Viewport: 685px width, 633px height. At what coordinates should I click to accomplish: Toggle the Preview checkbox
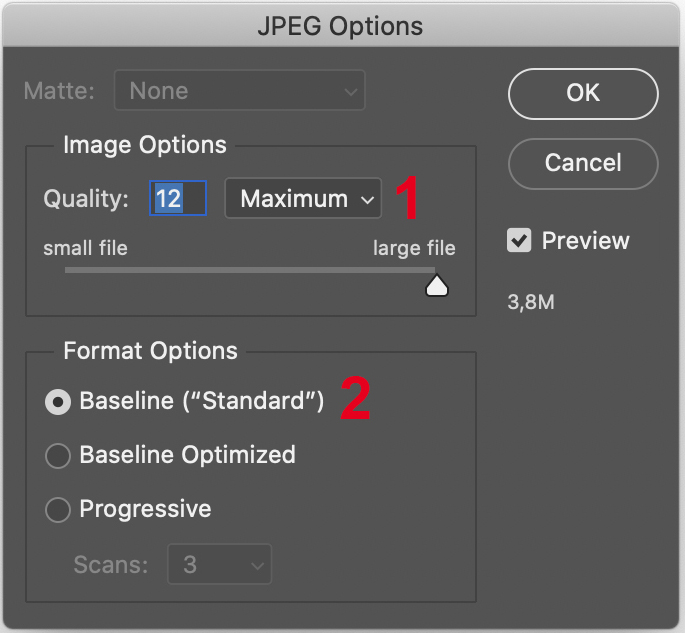point(519,241)
